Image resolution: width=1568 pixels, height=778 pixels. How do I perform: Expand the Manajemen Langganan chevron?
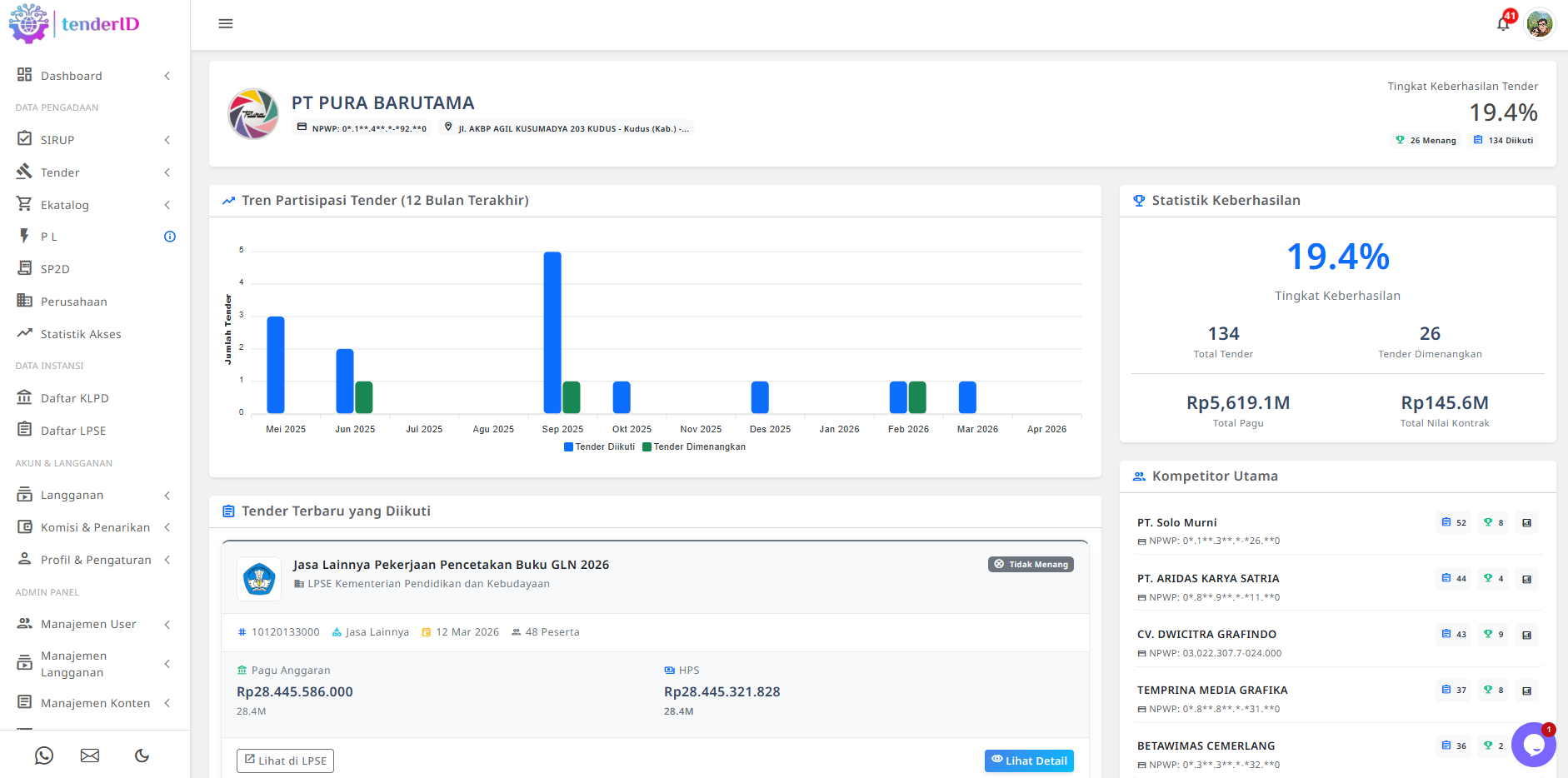[x=167, y=664]
